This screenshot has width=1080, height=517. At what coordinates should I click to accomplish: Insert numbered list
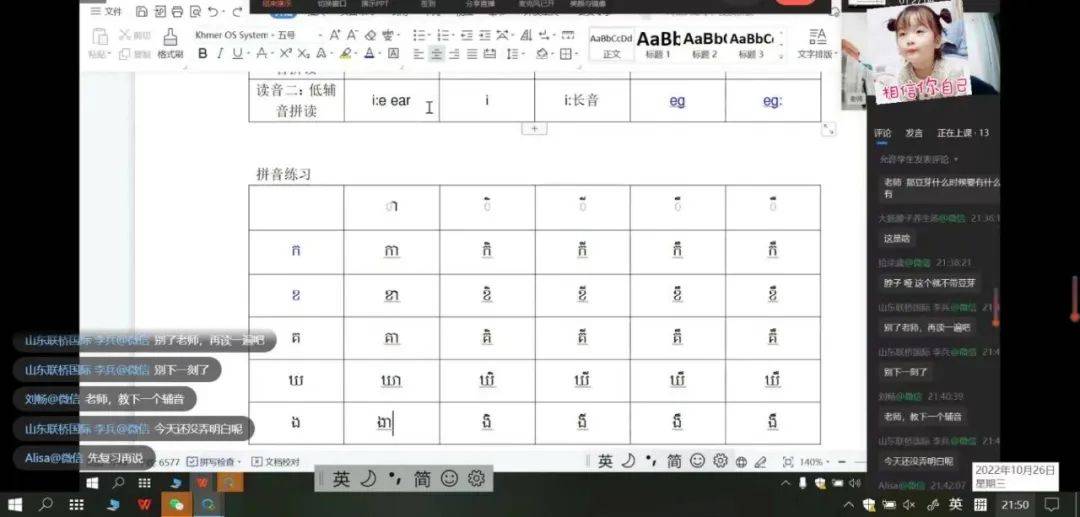443,34
